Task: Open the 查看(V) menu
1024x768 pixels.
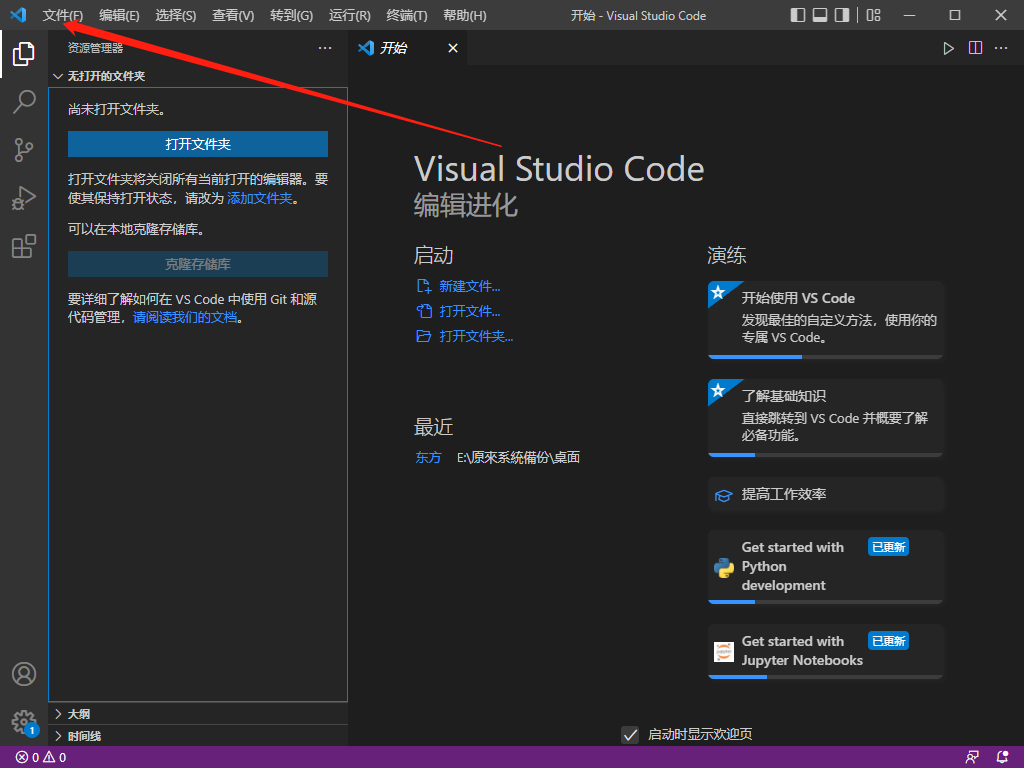Action: [233, 15]
